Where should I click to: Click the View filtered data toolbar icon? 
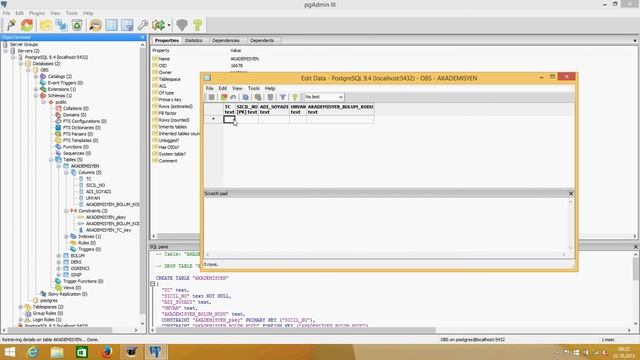127,25
